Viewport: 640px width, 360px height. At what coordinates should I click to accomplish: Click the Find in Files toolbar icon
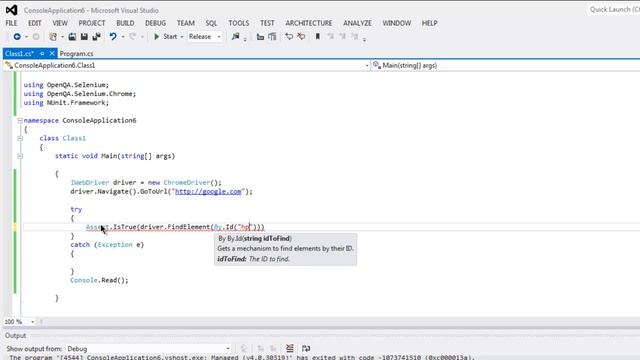[236, 37]
